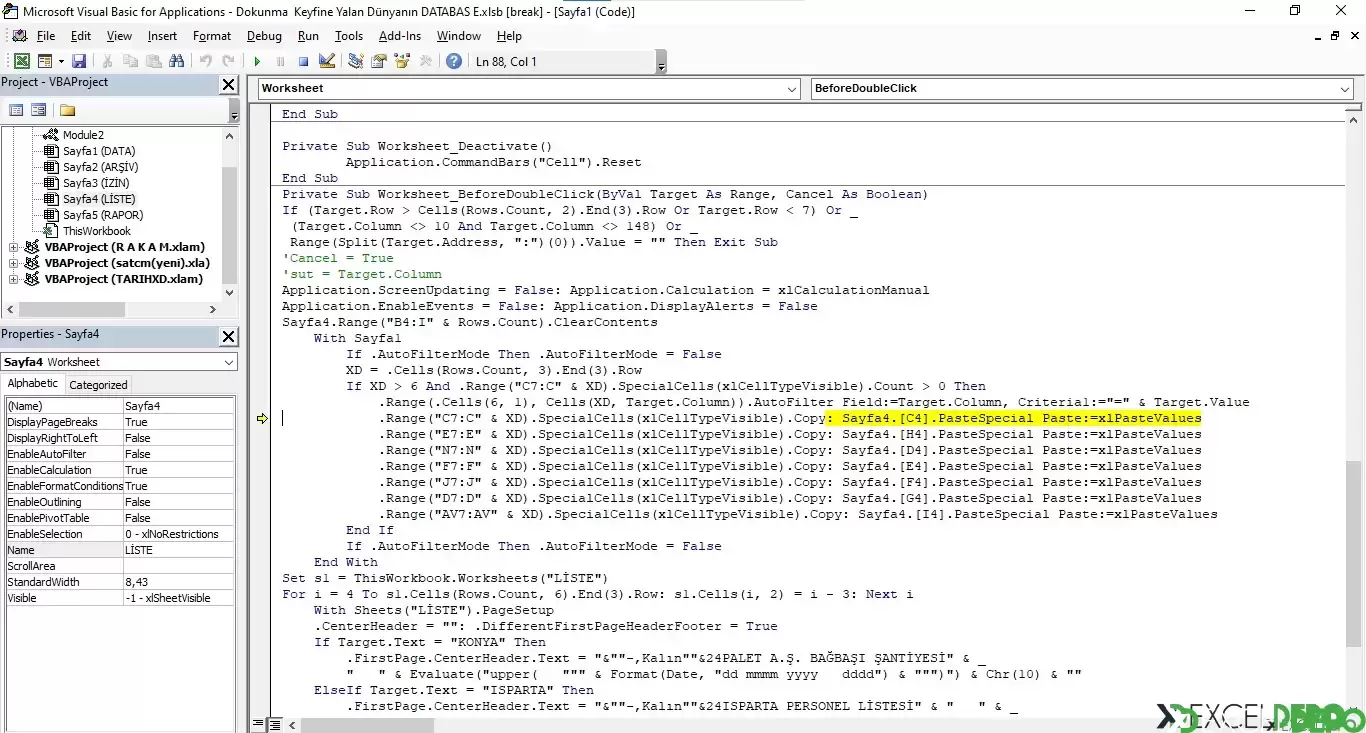Click the Paste clipboard icon

(x=153, y=61)
